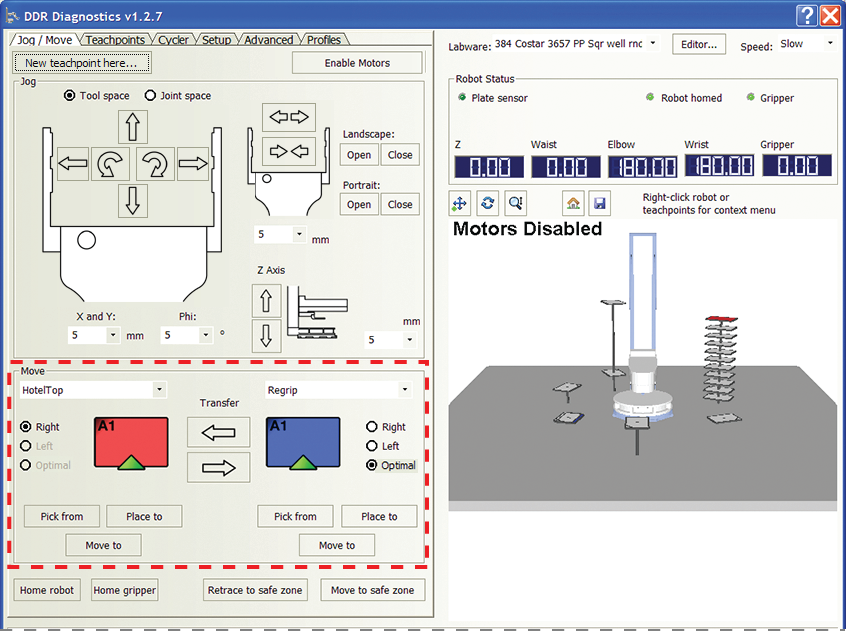Click the Home robot button
846x631 pixels.
[x=47, y=590]
